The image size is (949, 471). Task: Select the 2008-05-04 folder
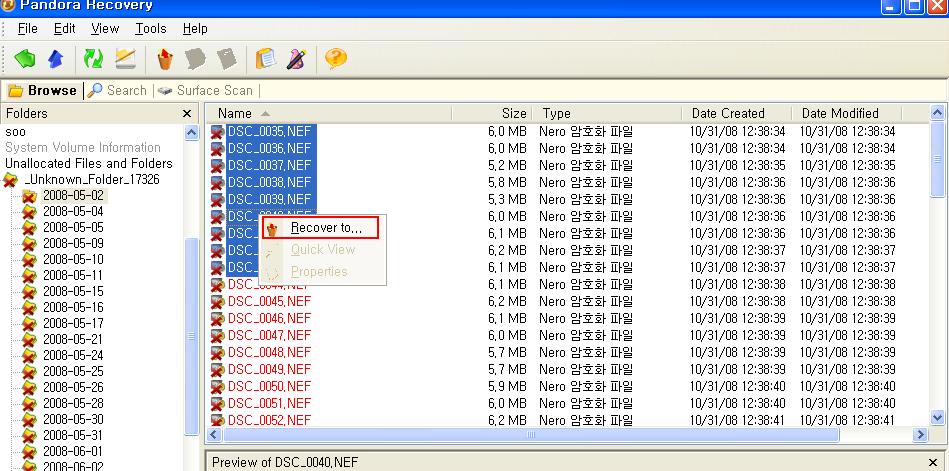point(73,211)
